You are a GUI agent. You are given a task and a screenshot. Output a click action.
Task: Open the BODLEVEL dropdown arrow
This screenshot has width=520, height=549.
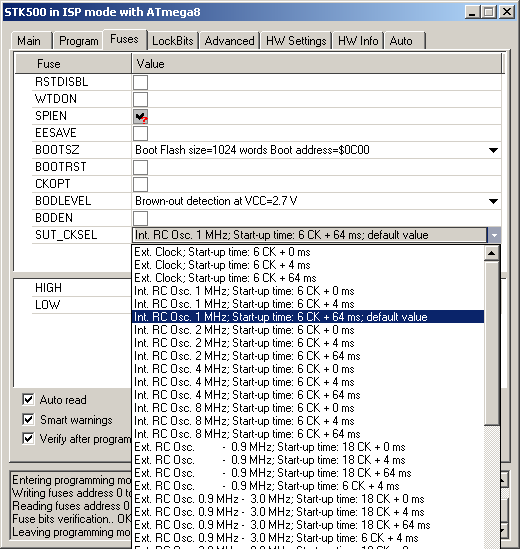coord(493,201)
